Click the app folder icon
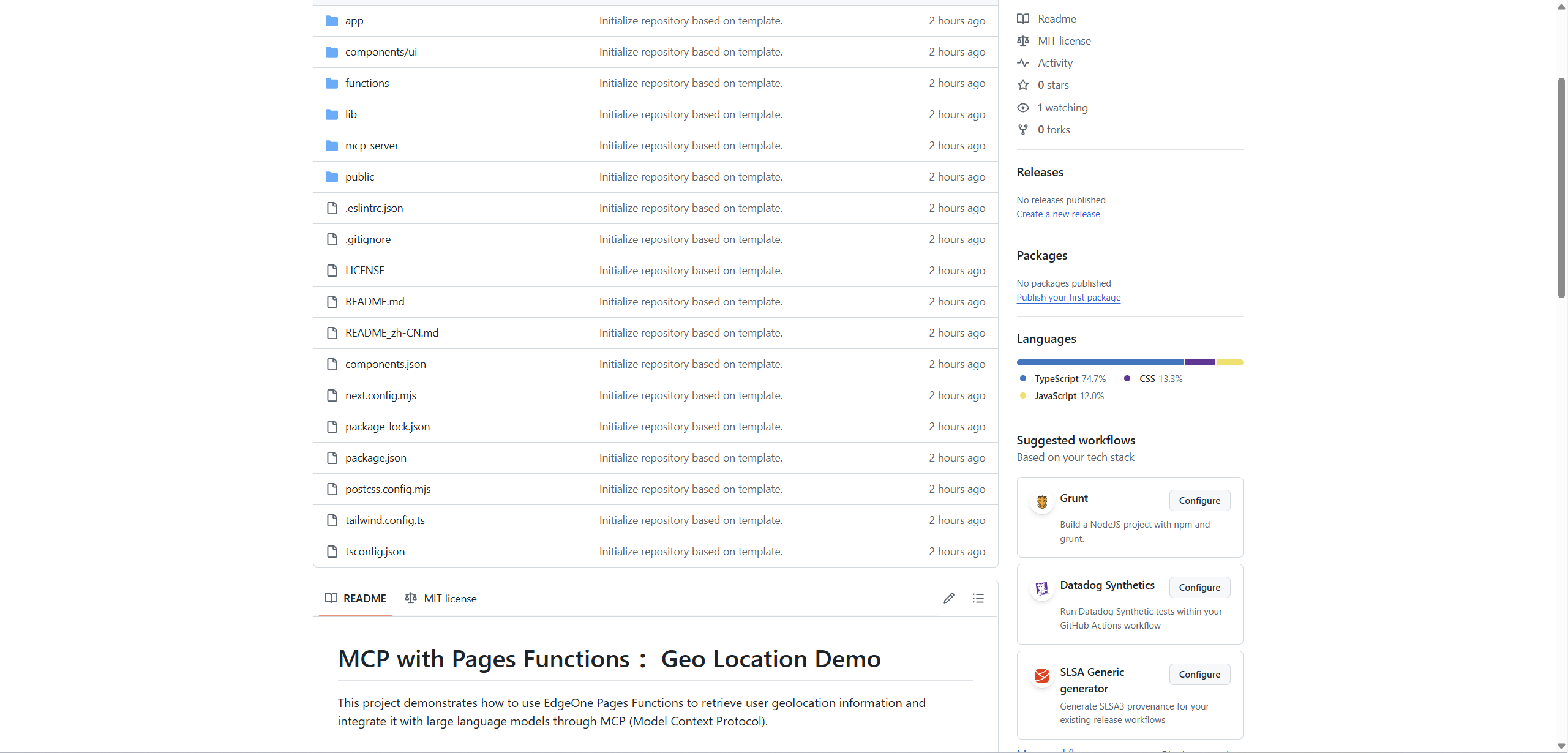This screenshot has width=1568, height=753. coord(332,21)
